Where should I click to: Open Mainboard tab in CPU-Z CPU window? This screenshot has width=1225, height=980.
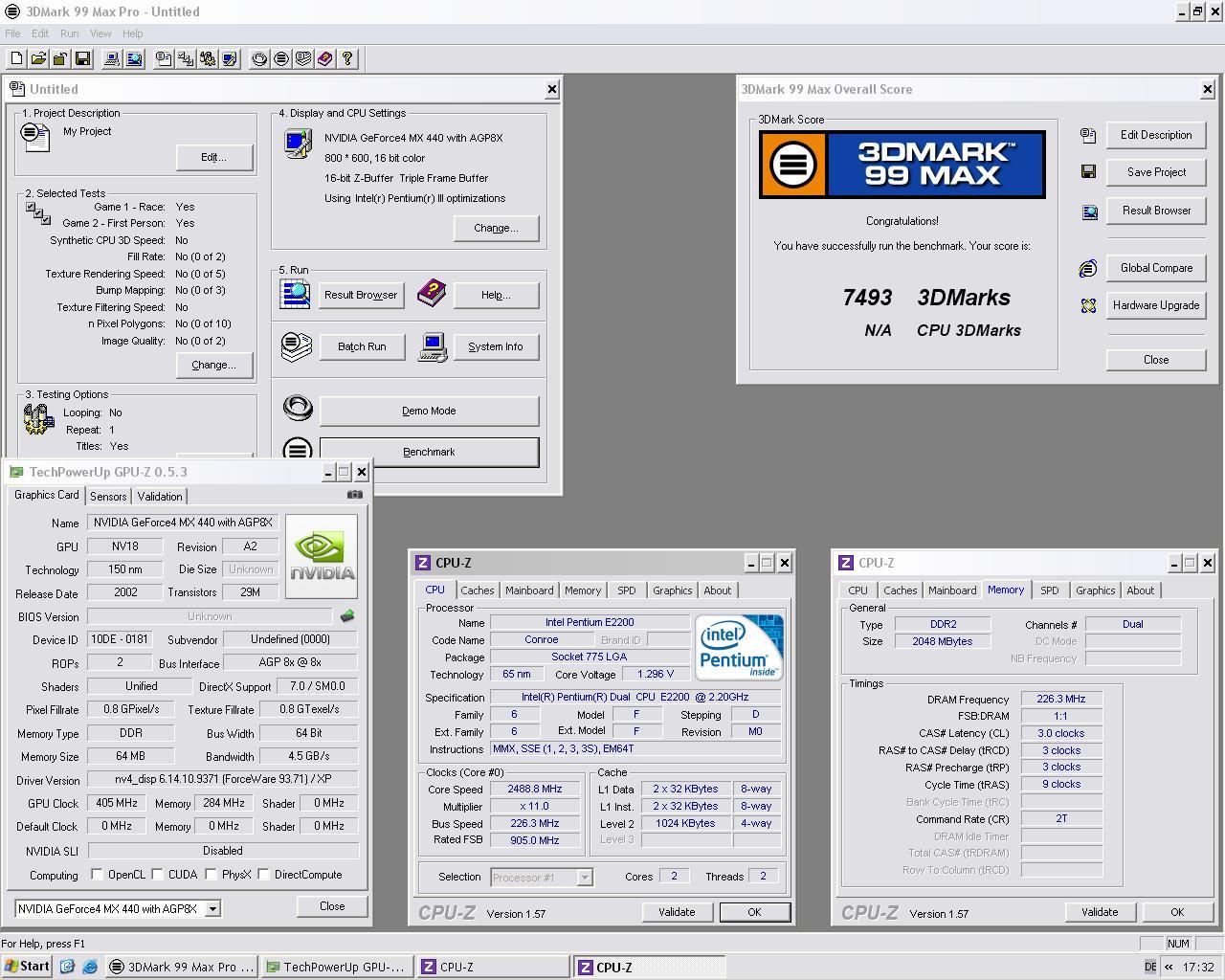529,590
